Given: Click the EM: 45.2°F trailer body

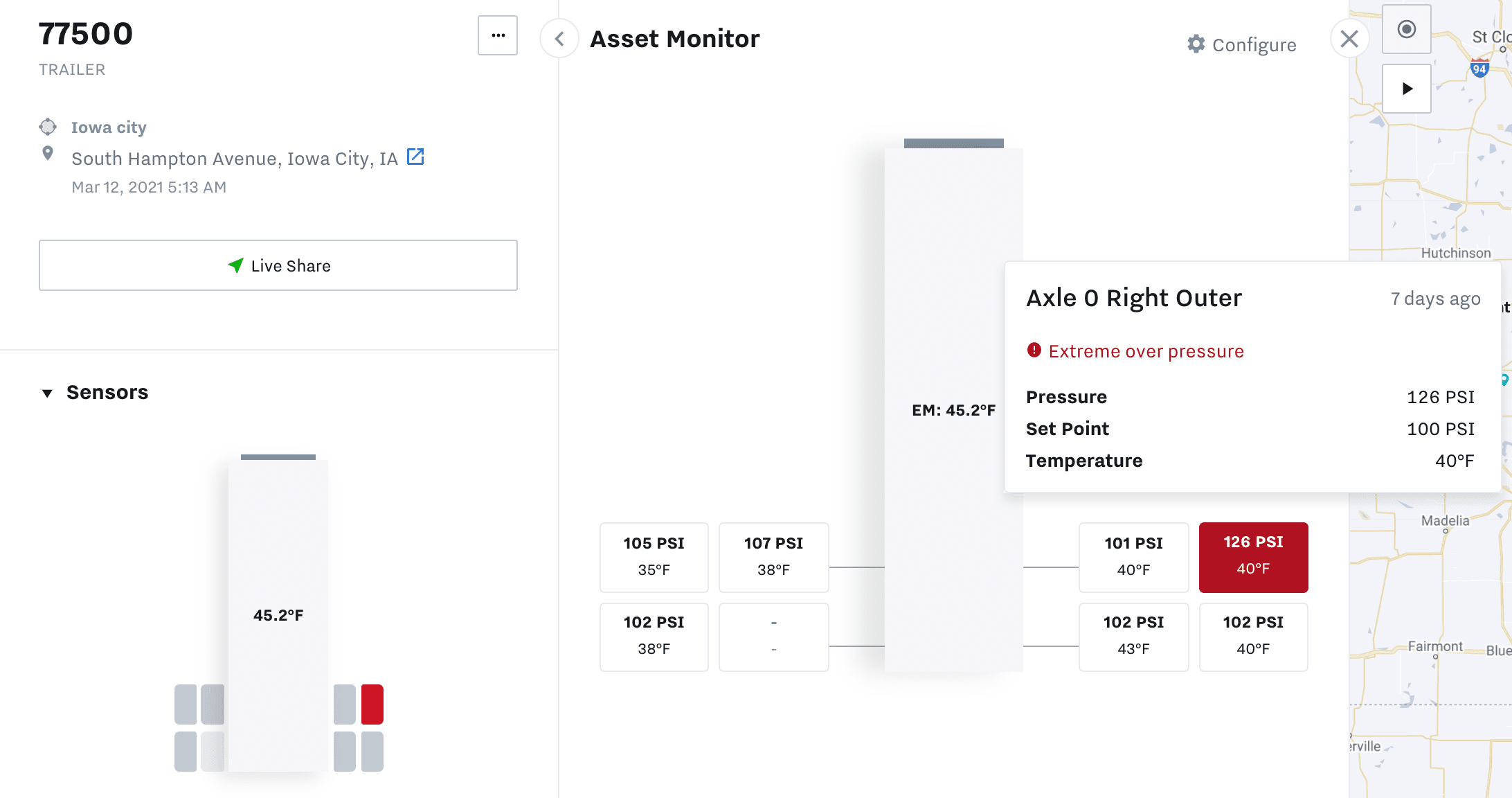Looking at the screenshot, I should [953, 410].
